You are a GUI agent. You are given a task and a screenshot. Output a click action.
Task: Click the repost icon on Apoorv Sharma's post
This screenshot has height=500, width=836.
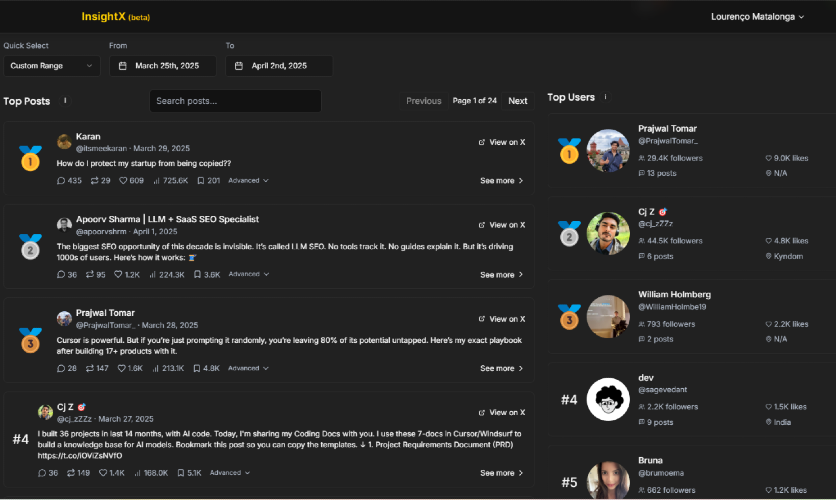pyautogui.click(x=90, y=275)
